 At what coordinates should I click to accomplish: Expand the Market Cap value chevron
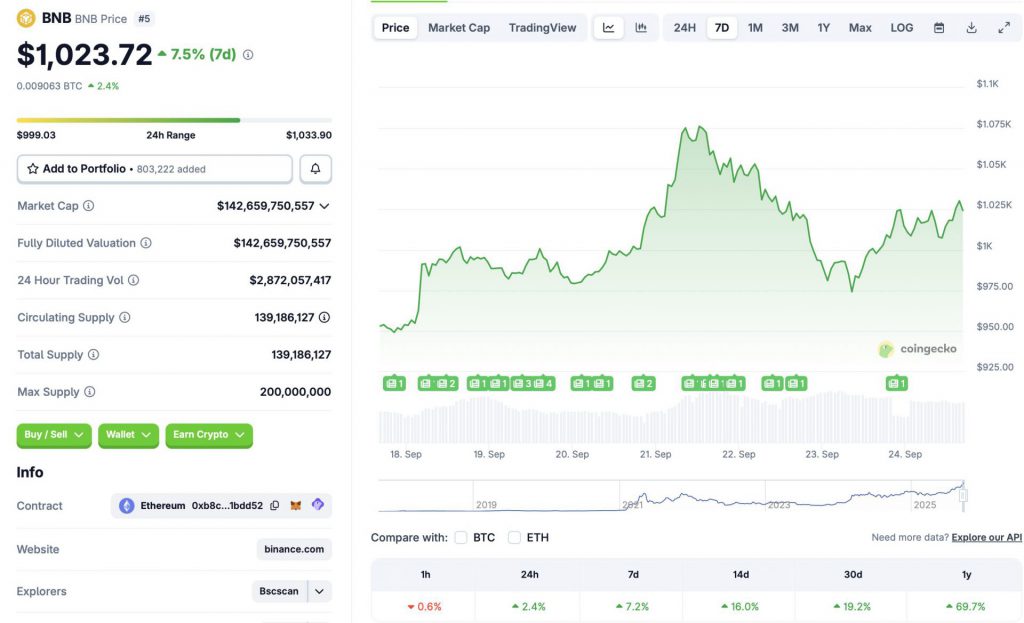pyautogui.click(x=325, y=206)
